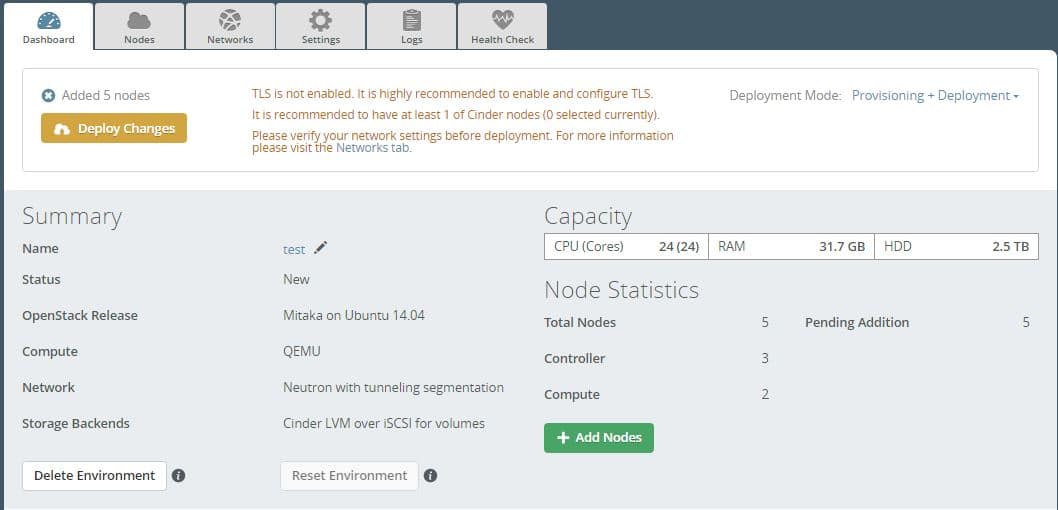Switch to the Nodes tab label

(139, 40)
